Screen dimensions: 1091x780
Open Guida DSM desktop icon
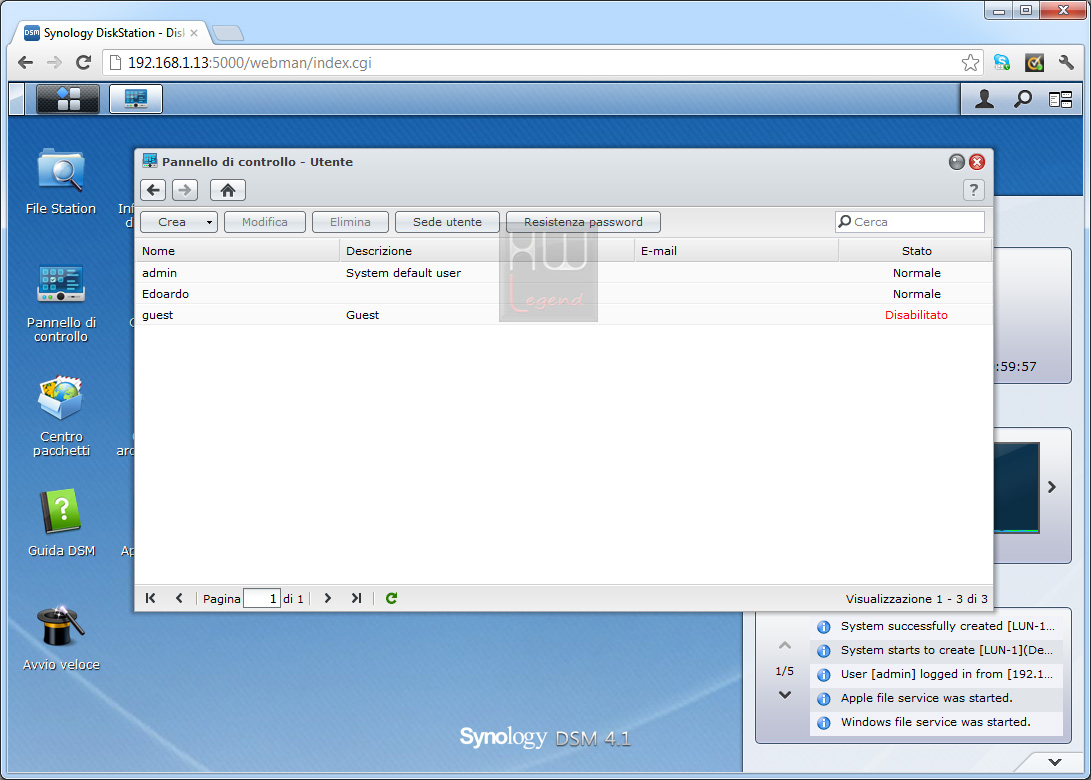[x=61, y=523]
